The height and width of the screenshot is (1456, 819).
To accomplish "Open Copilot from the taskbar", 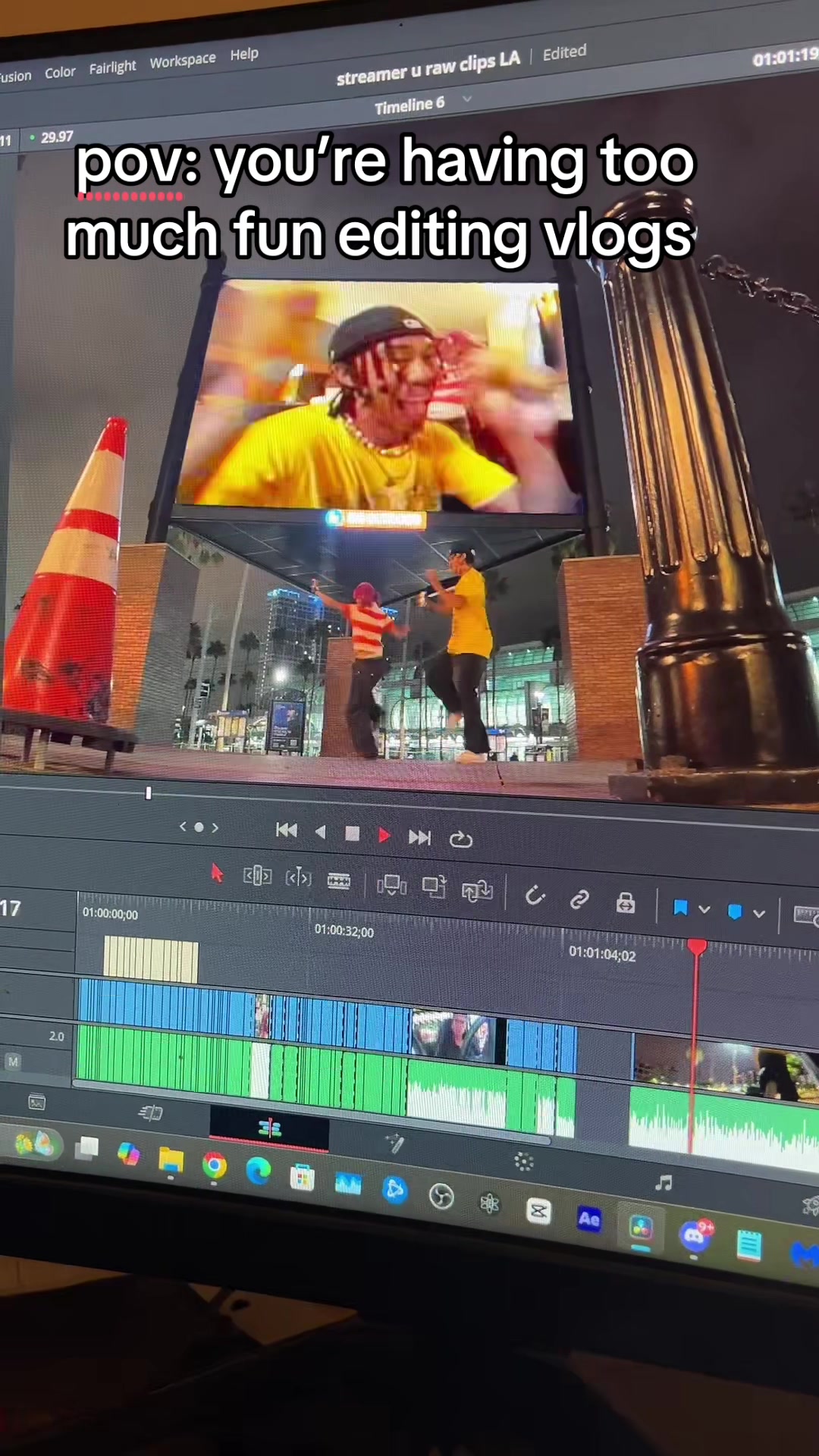I will point(128,1154).
